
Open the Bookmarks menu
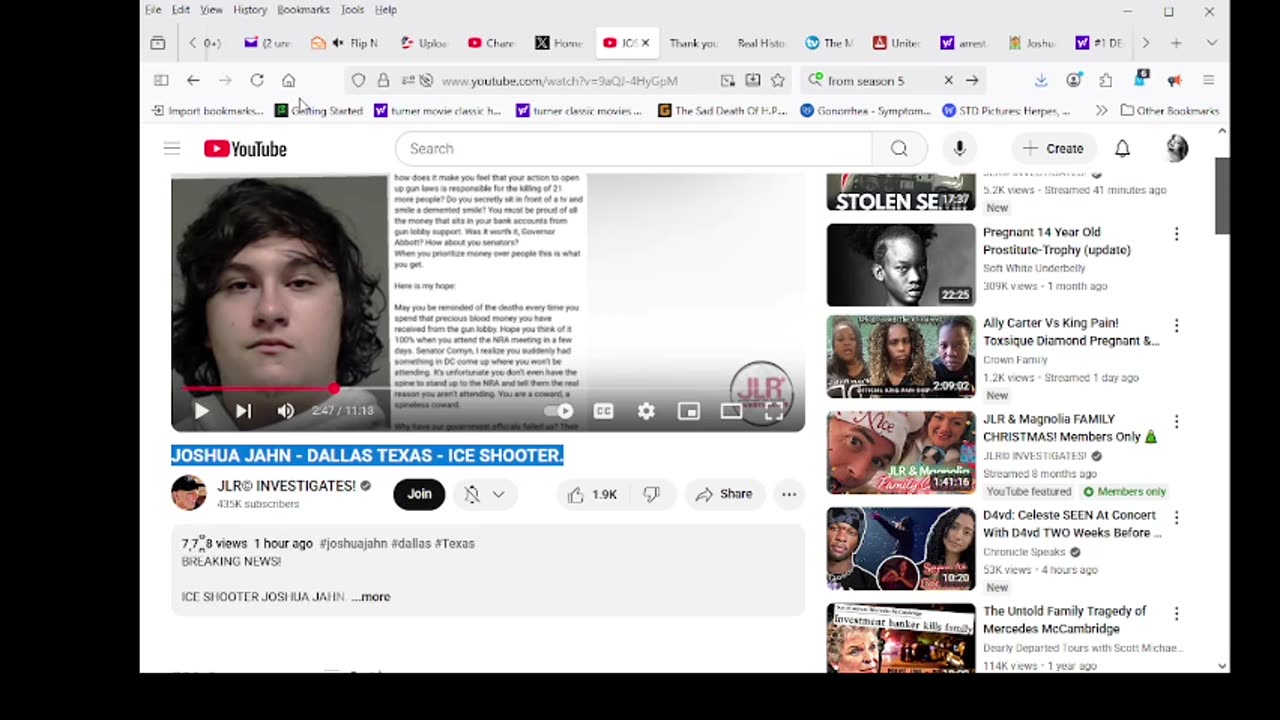pos(303,10)
